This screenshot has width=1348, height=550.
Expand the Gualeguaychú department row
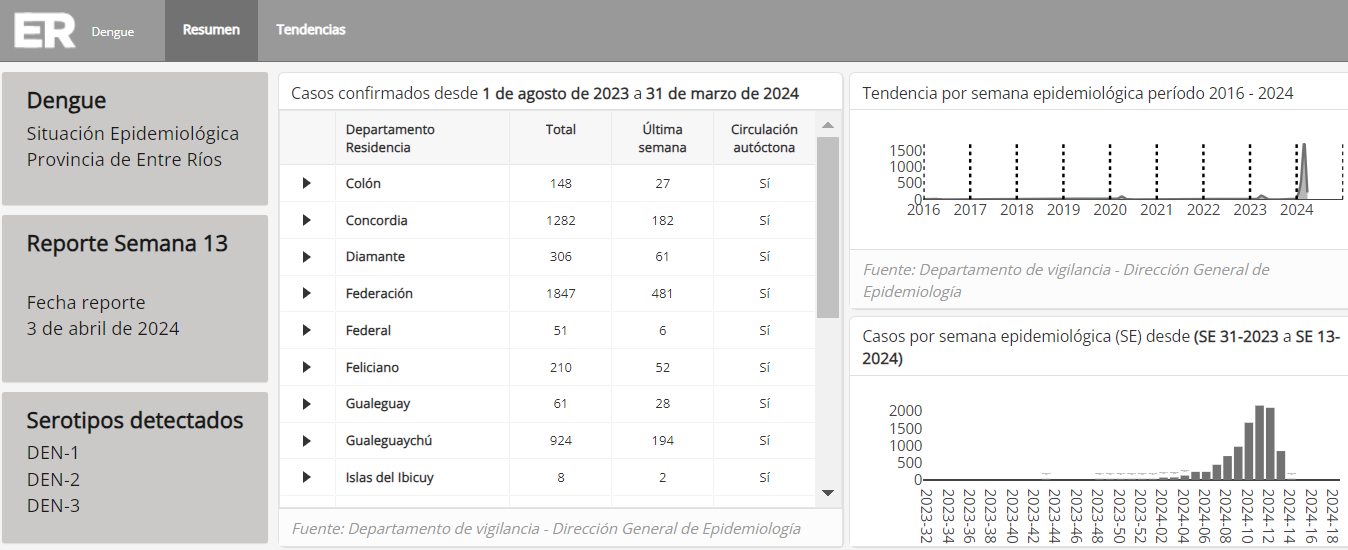(307, 441)
